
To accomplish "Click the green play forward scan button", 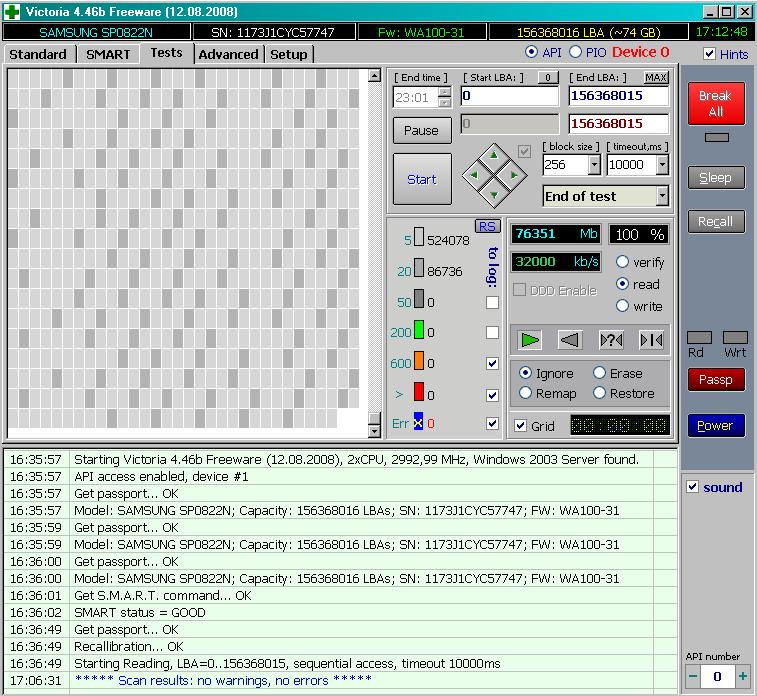I will [530, 340].
